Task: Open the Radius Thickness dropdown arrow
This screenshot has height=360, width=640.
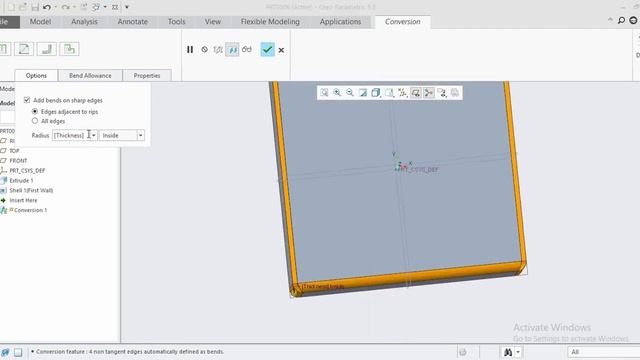Action: pyautogui.click(x=94, y=135)
